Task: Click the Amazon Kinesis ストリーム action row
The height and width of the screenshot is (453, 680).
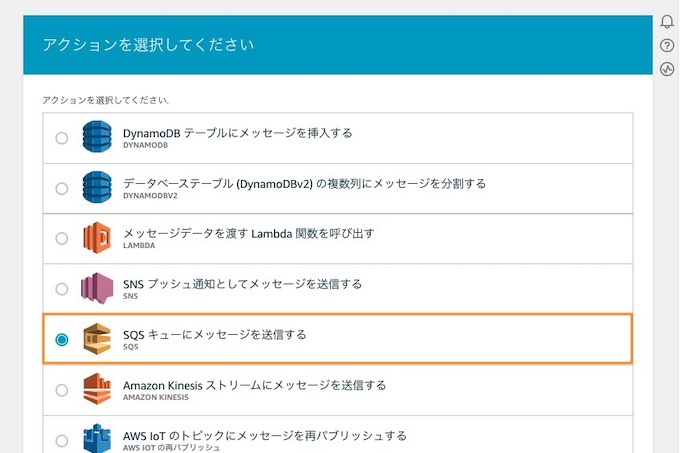Action: tap(338, 390)
